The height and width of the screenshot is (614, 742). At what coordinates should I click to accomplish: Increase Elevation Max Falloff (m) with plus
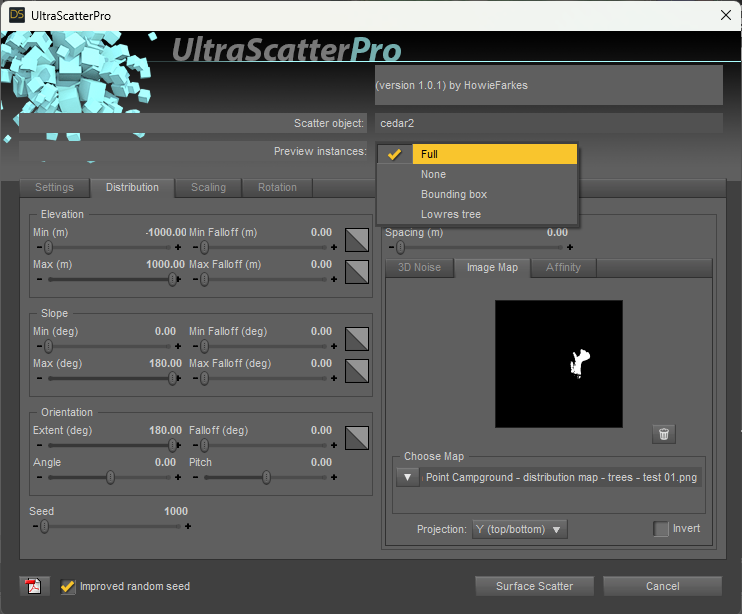pos(334,279)
